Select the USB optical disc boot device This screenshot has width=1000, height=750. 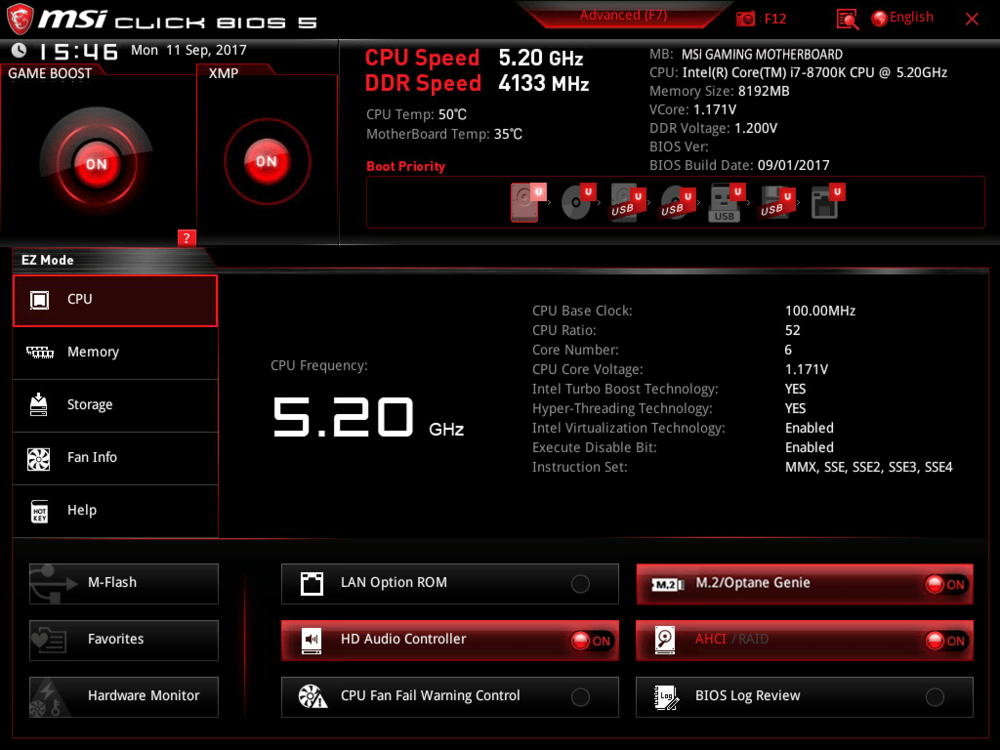click(x=677, y=203)
